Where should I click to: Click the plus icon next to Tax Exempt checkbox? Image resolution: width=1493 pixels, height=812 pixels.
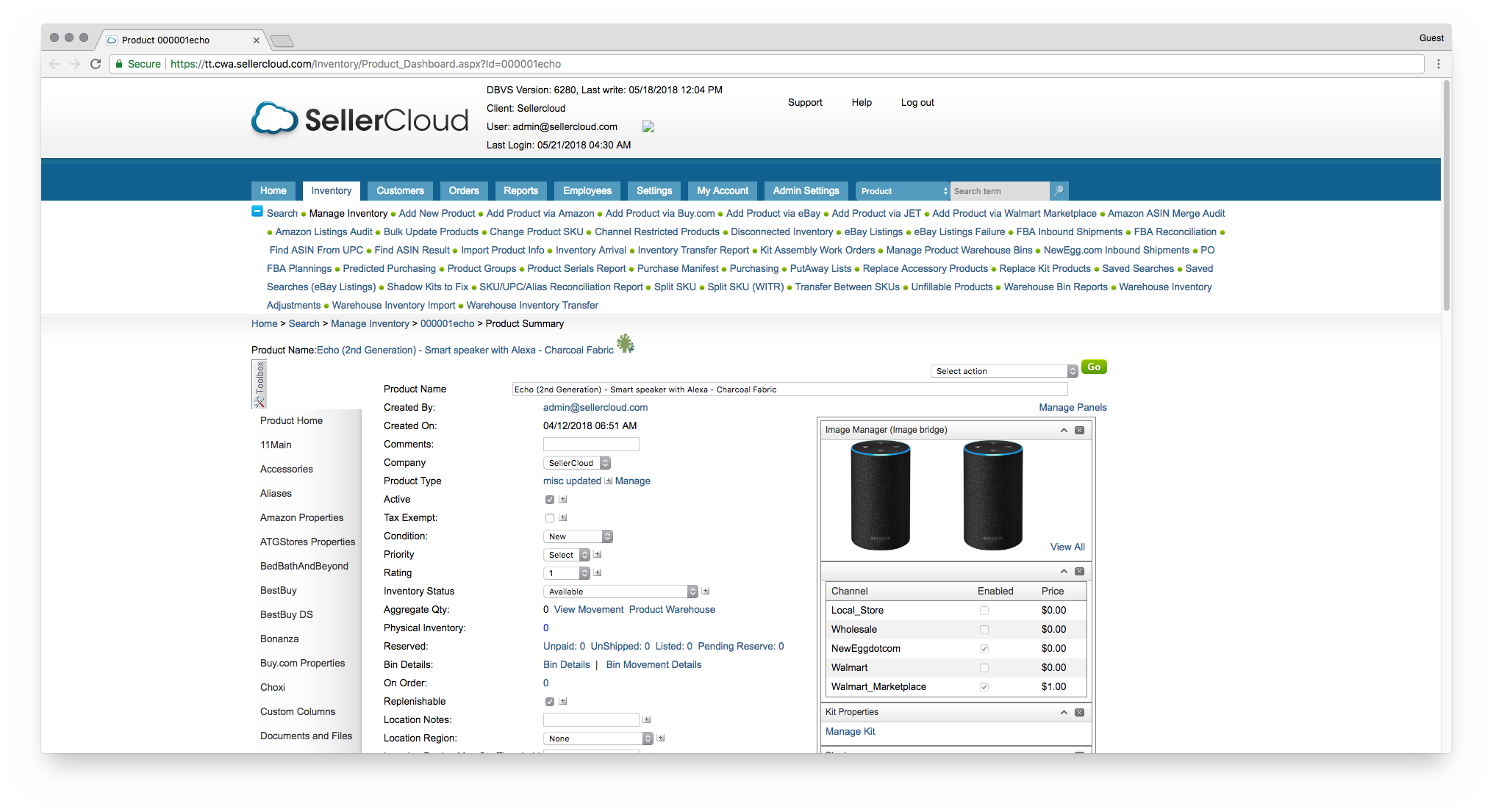[x=563, y=517]
